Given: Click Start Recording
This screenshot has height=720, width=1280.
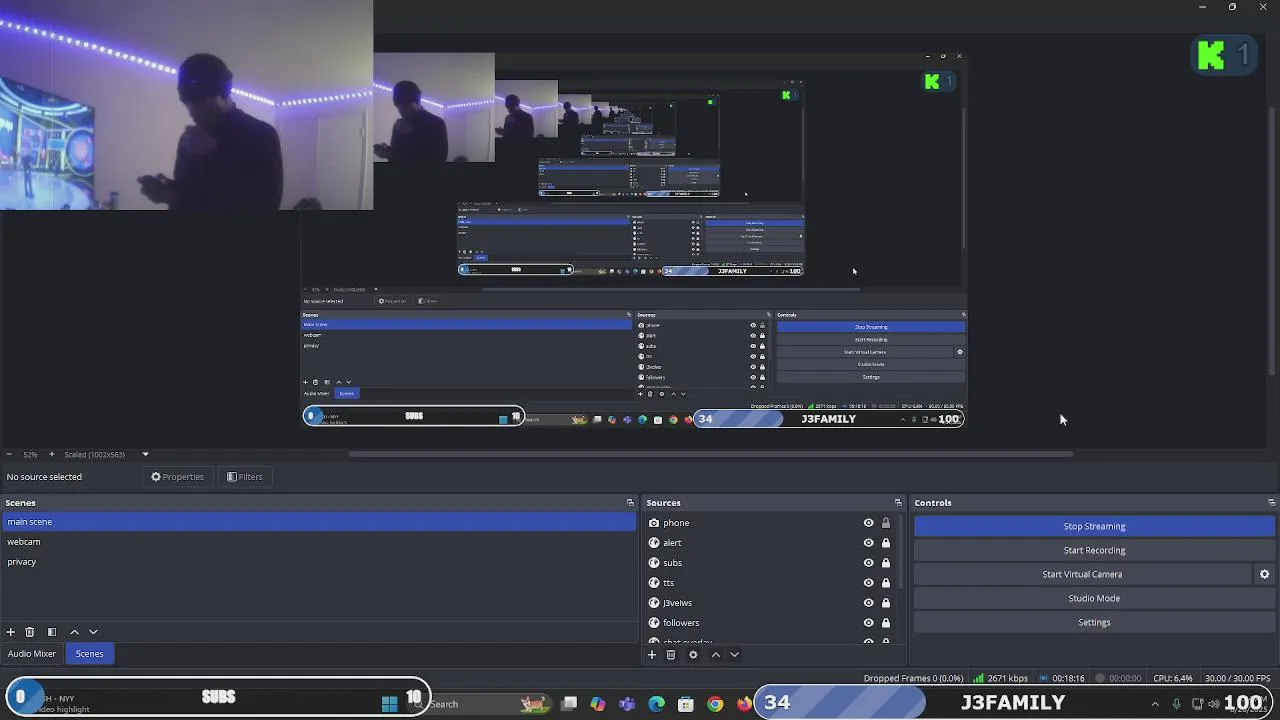Looking at the screenshot, I should pyautogui.click(x=1094, y=550).
